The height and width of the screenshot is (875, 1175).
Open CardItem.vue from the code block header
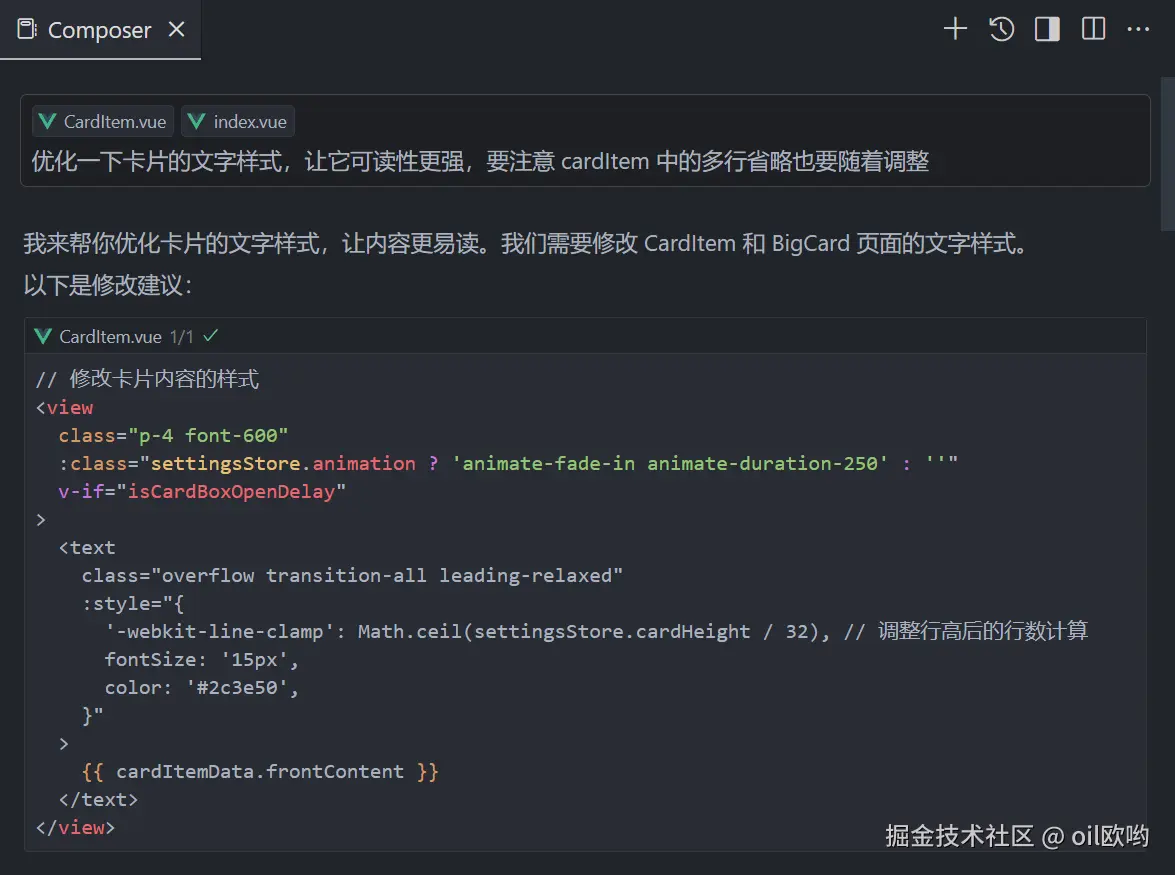pyautogui.click(x=110, y=337)
